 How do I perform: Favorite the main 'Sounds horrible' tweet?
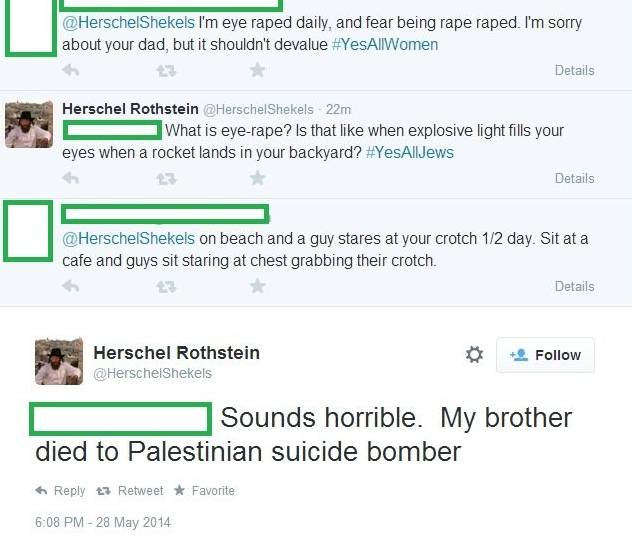click(205, 491)
